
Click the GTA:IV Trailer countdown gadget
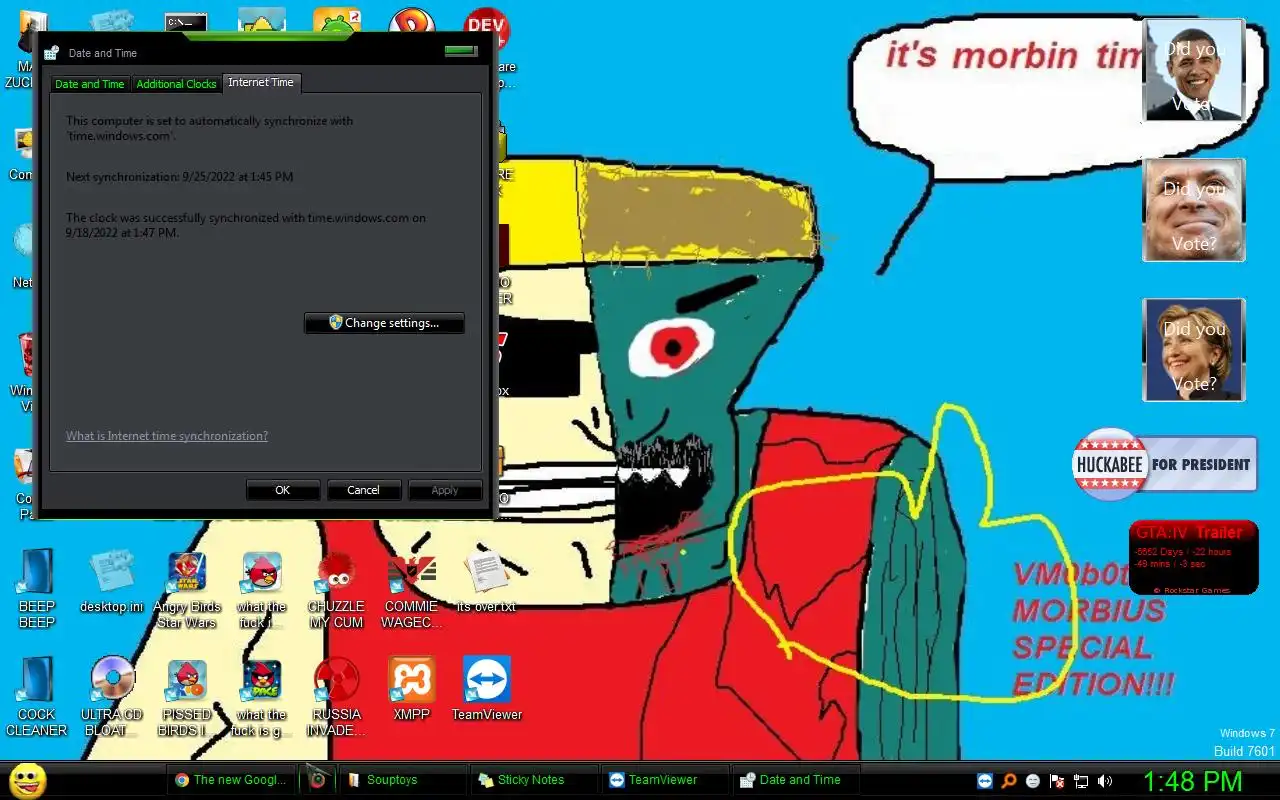[1194, 557]
